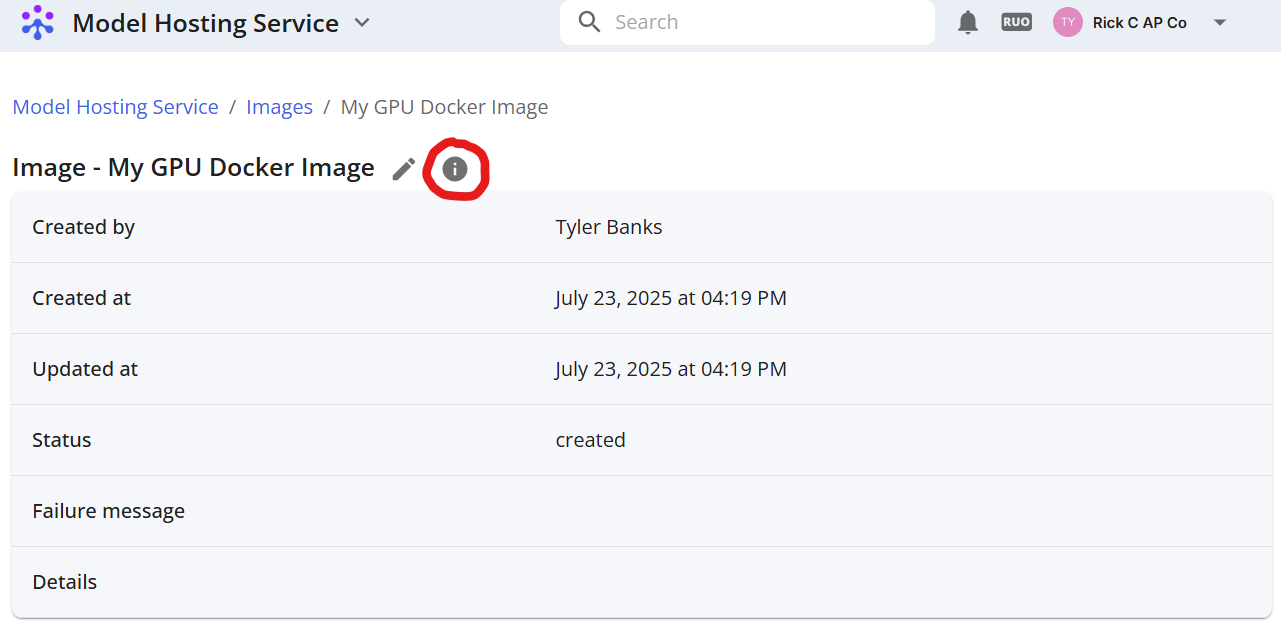Open the Rick C AP Co account dropdown arrow
Viewport: 1281px width, 632px height.
pyautogui.click(x=1220, y=22)
